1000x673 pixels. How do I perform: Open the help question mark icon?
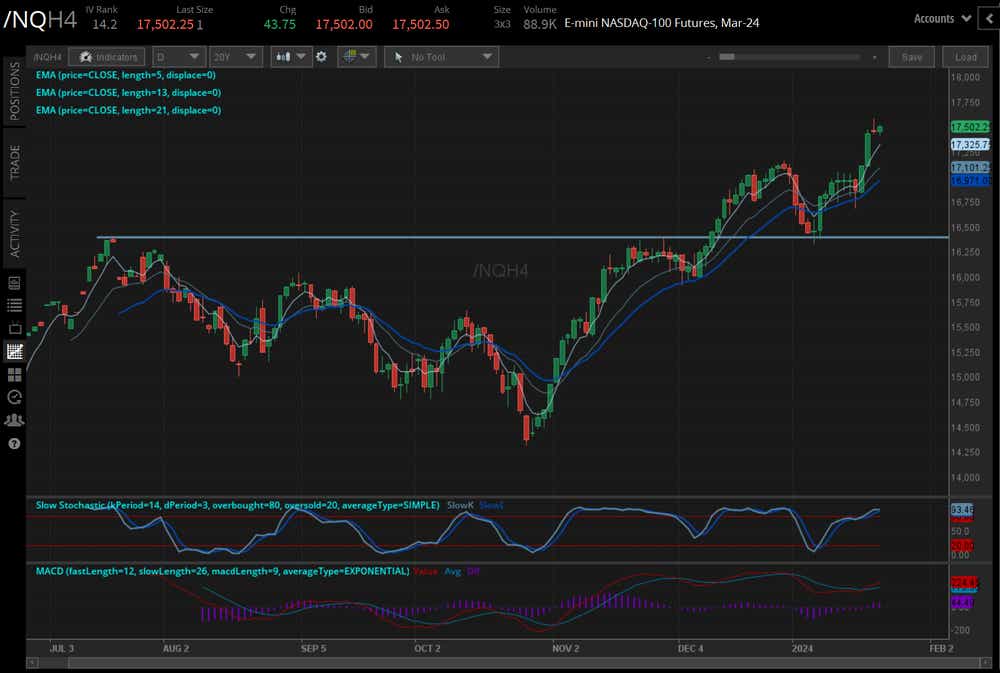pos(14,444)
